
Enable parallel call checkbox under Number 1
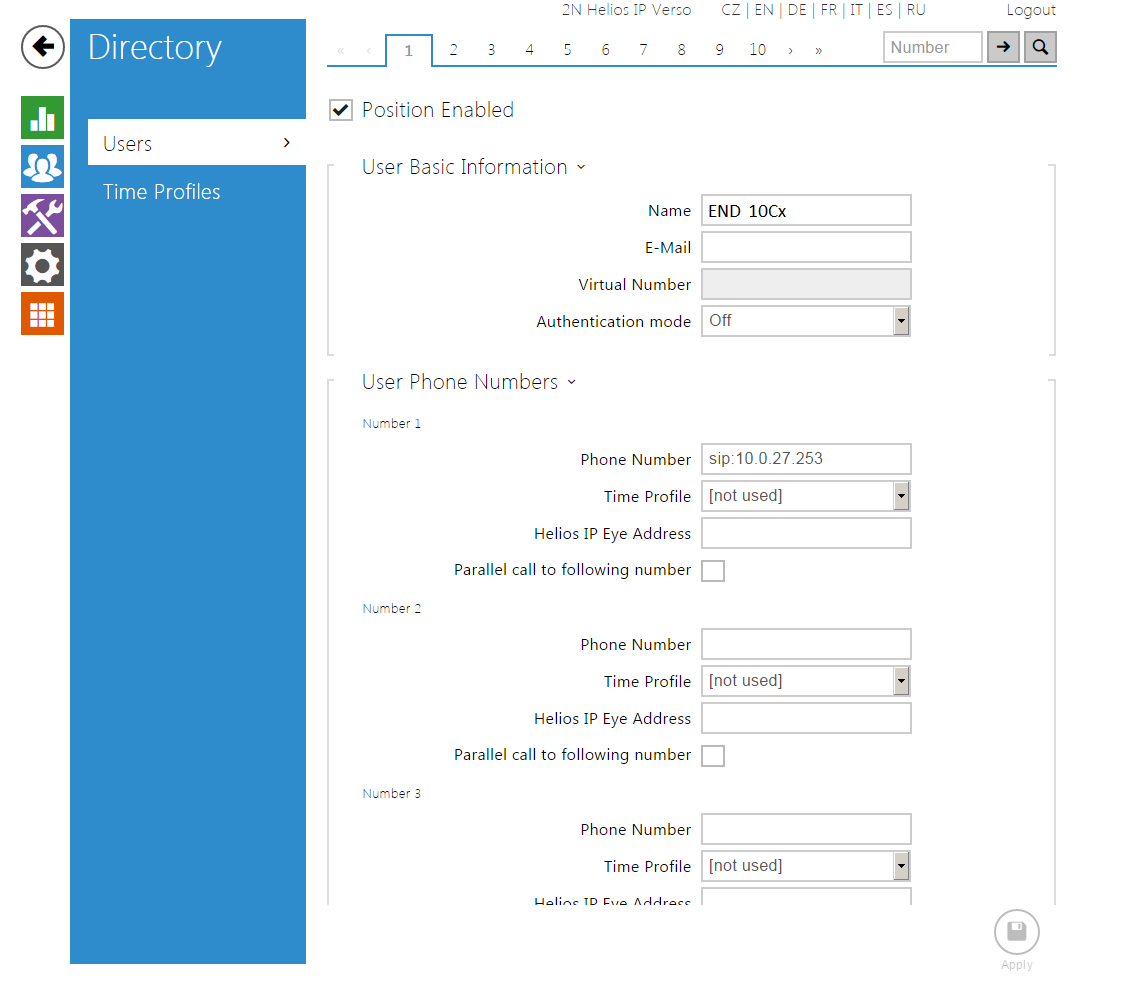(713, 571)
